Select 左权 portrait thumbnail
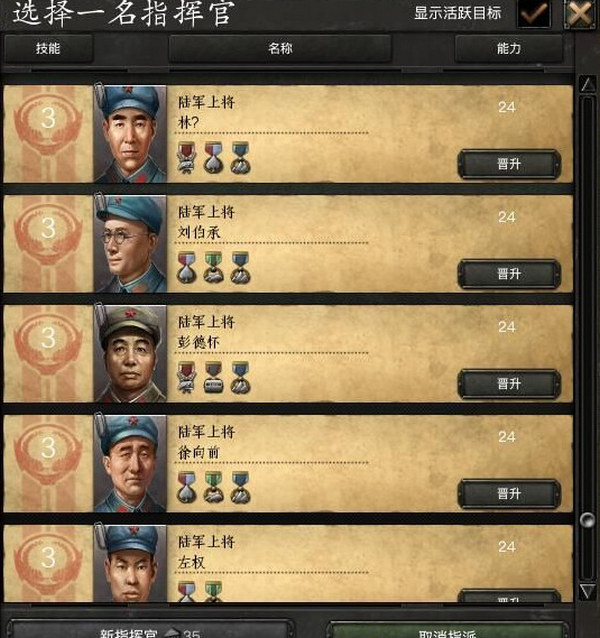This screenshot has height=638, width=600. tap(130, 563)
